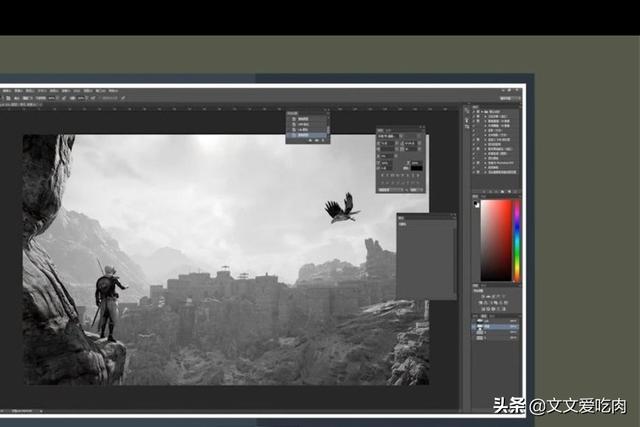Image resolution: width=640 pixels, height=427 pixels.
Task: Toggle visibility of 绿 channel
Action: coord(474,332)
